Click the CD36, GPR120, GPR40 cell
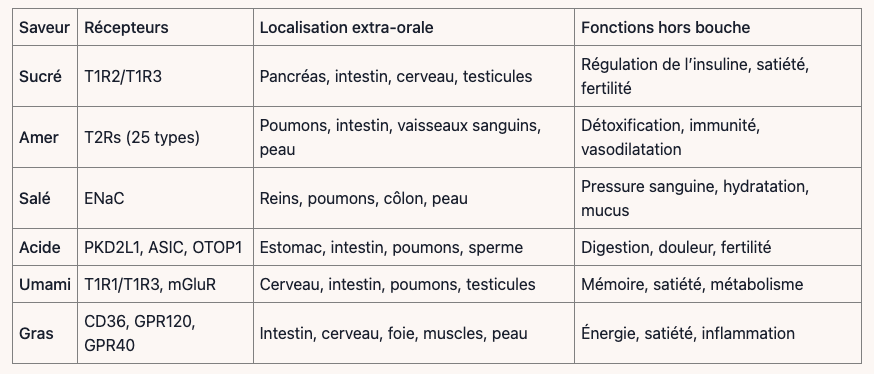The image size is (874, 374). pyautogui.click(x=139, y=333)
